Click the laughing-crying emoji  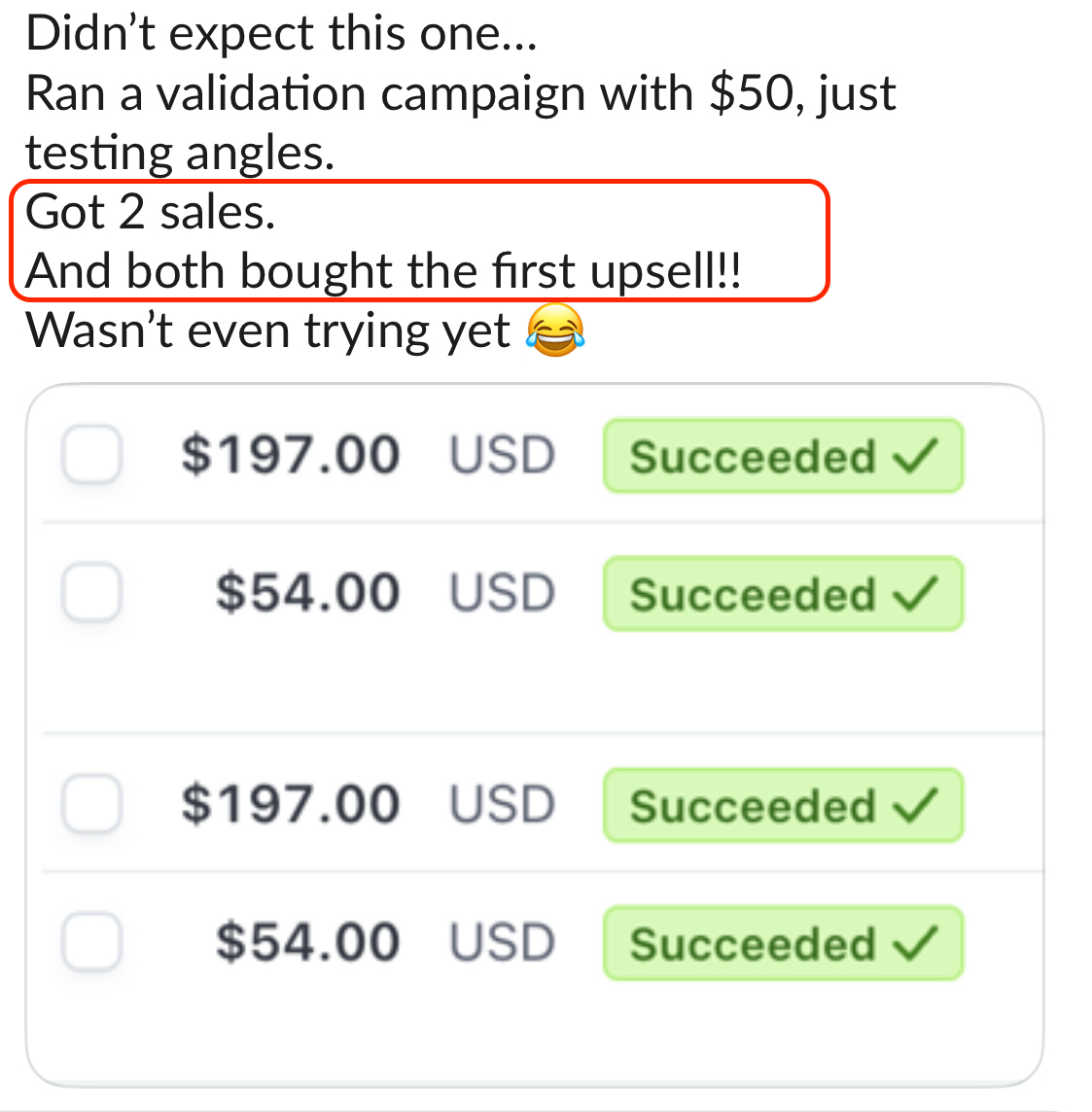click(x=555, y=330)
